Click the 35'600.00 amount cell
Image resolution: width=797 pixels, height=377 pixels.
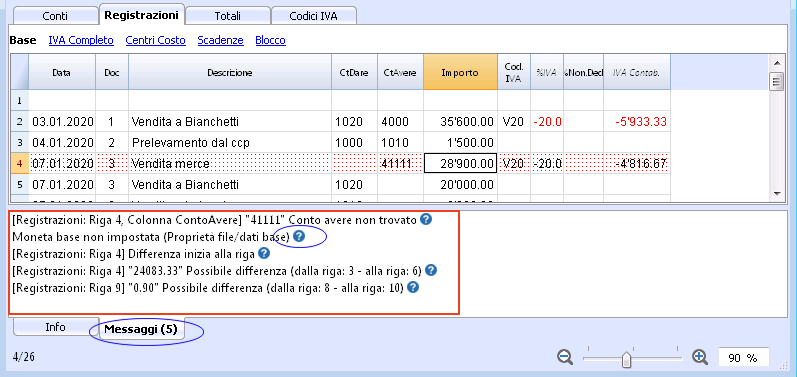click(461, 122)
